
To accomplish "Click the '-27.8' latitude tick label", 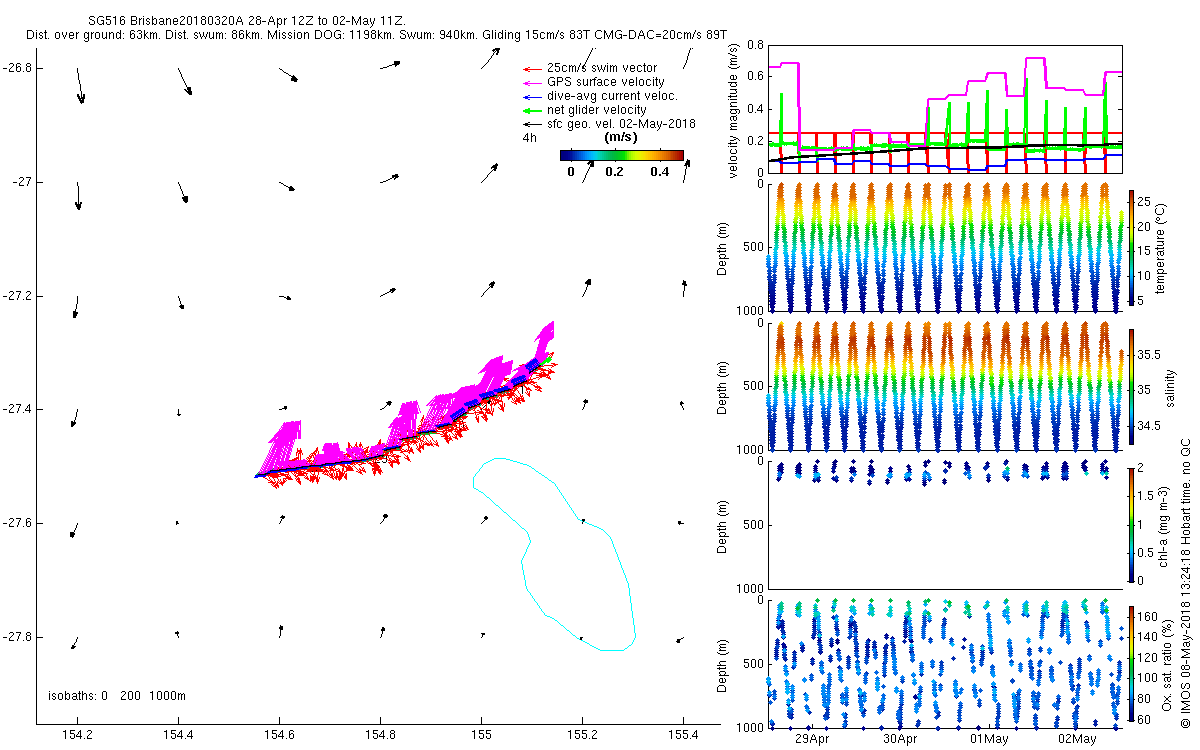I will click(16, 637).
